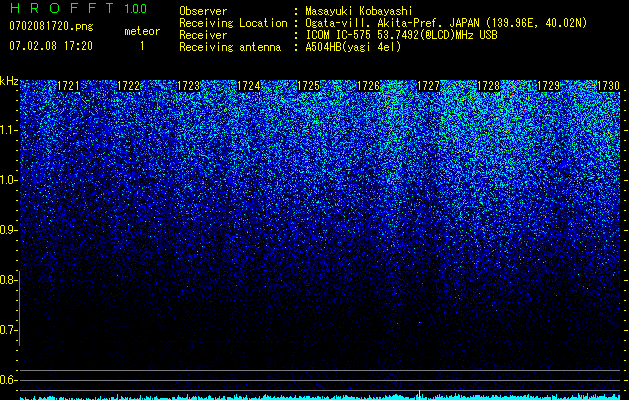Click the 0.9 frequency axis label

coord(7,230)
